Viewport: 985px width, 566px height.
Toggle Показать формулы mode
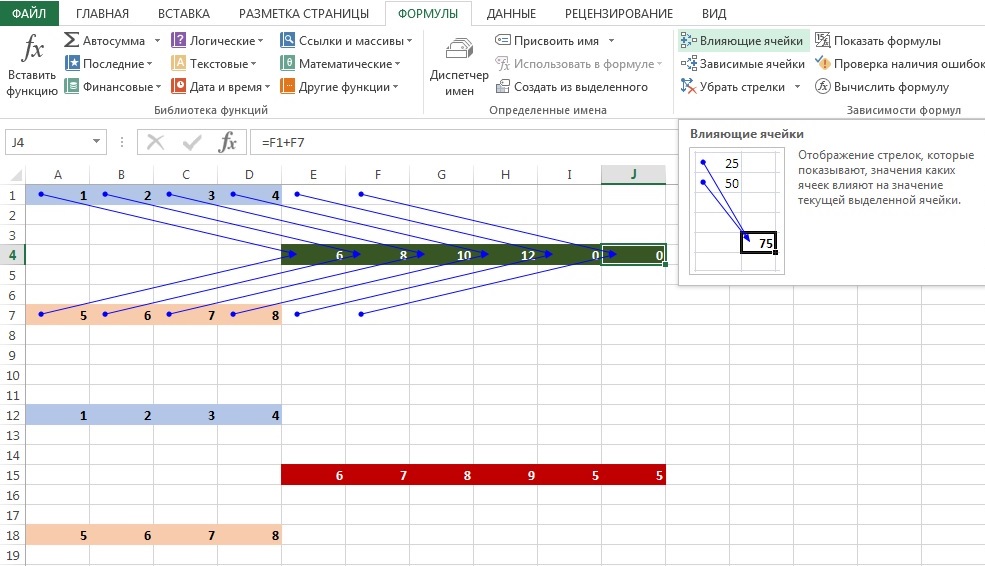pos(877,41)
